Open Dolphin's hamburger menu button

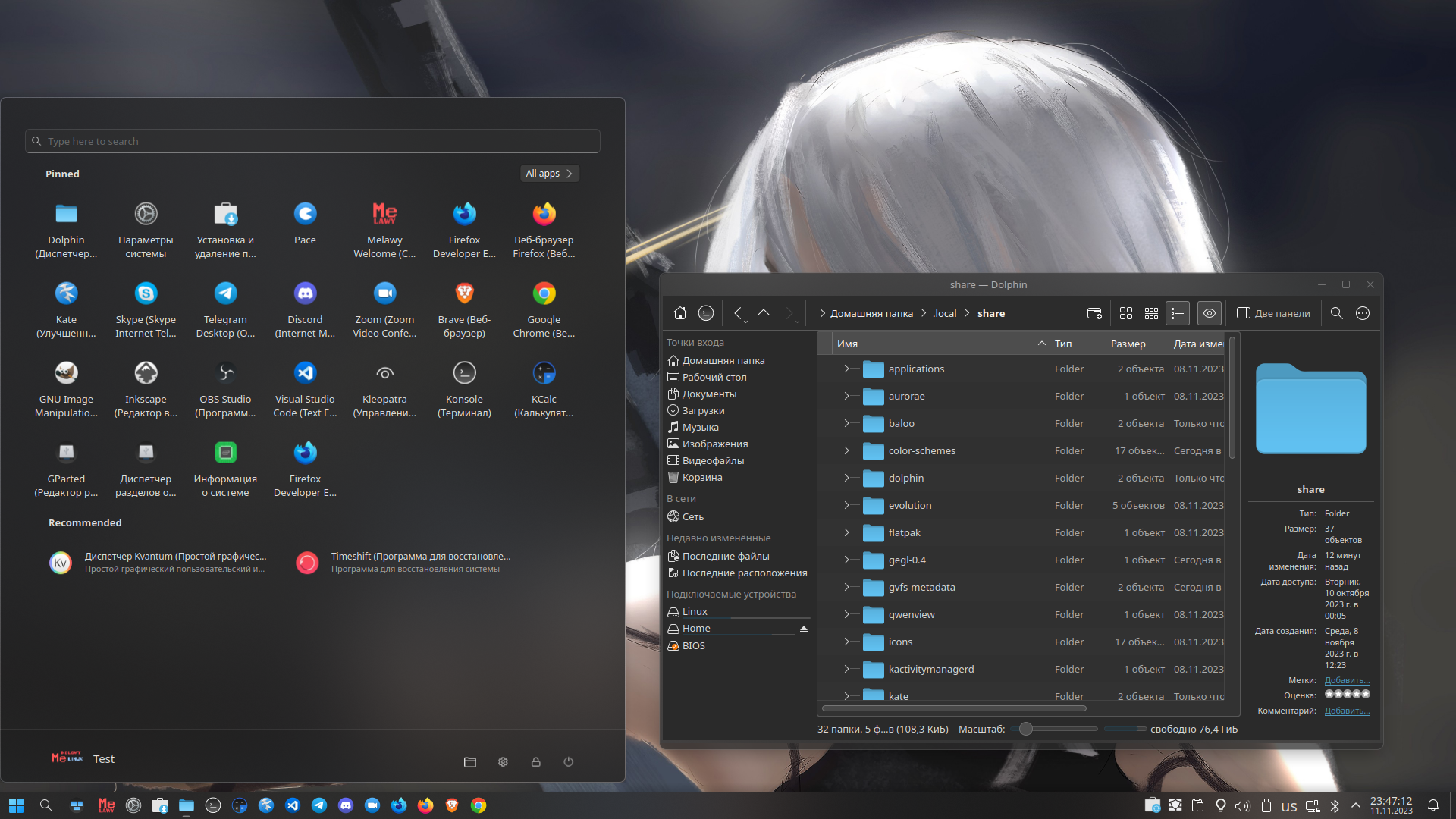click(x=1363, y=313)
